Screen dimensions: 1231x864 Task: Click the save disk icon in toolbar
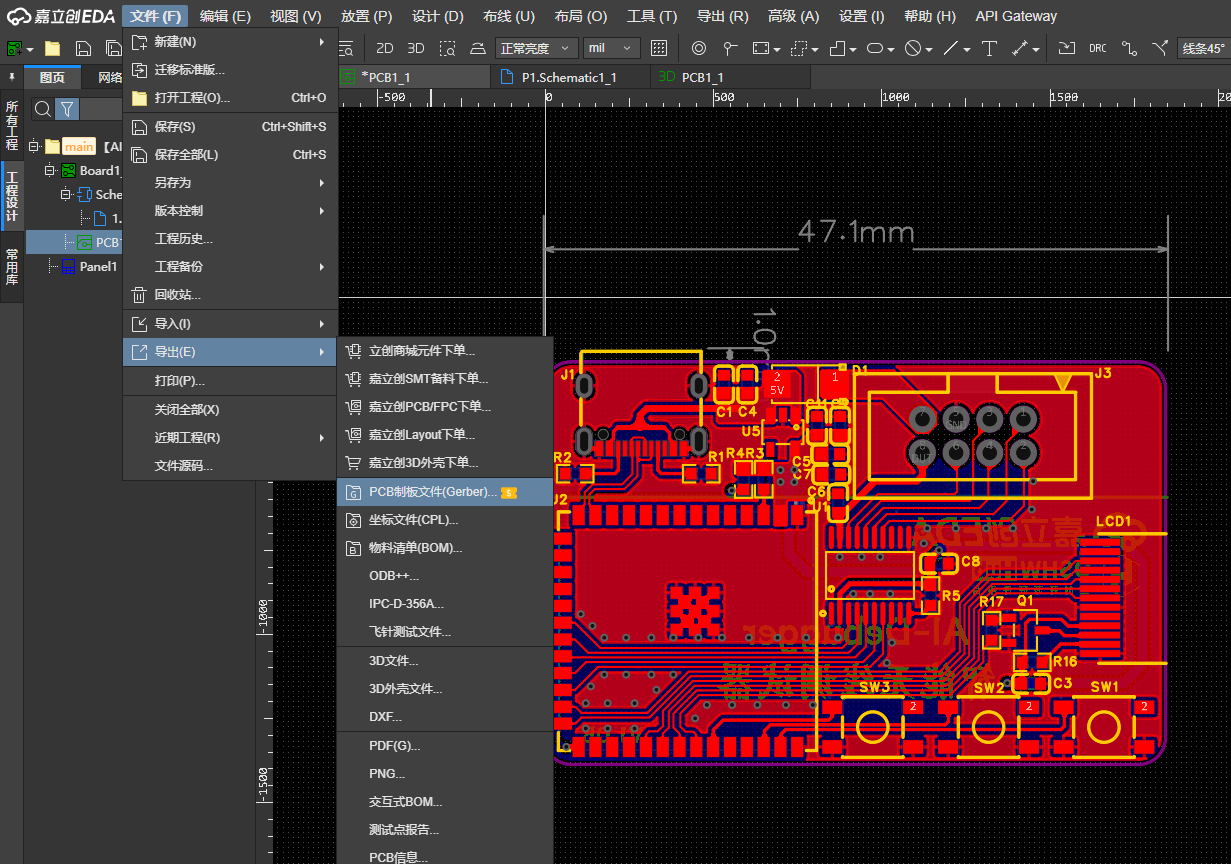(84, 48)
